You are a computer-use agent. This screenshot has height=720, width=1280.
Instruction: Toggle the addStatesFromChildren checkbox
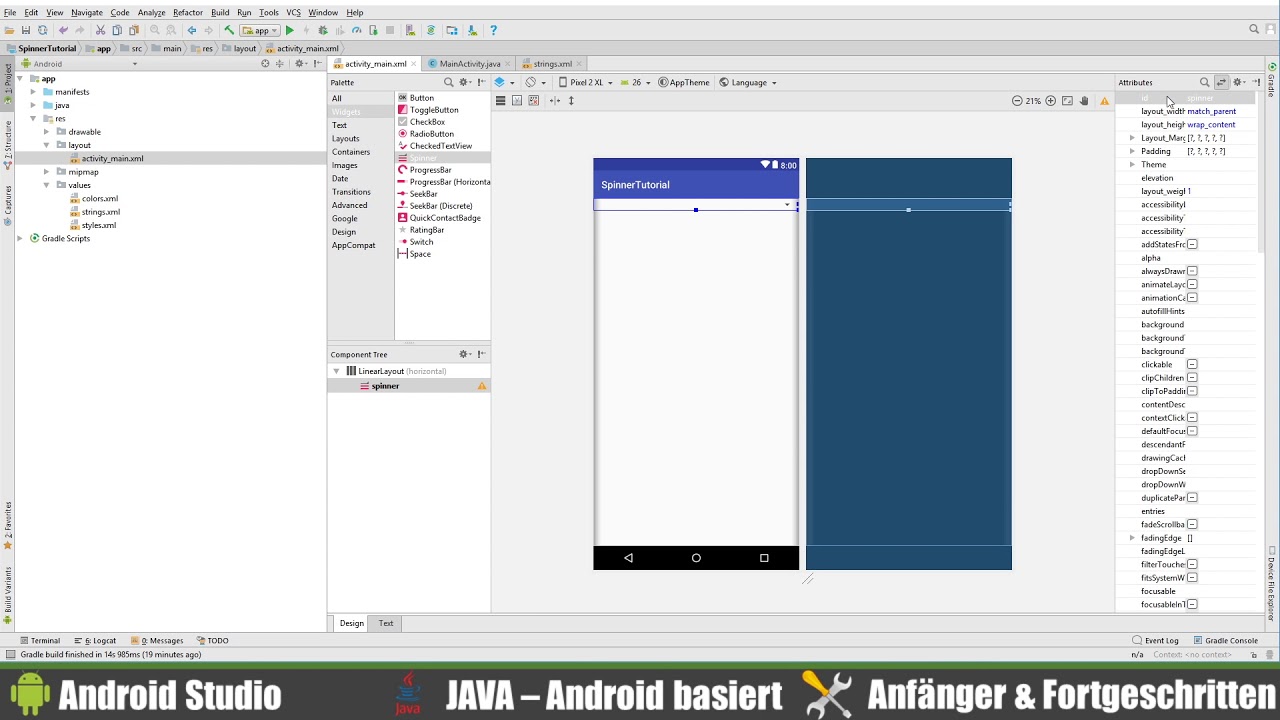(1192, 244)
